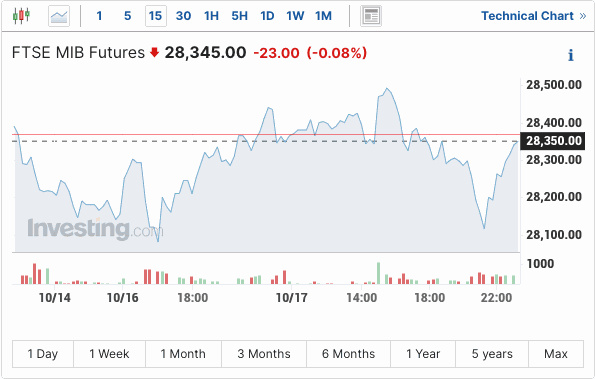This screenshot has width=595, height=379.
Task: Click the 28,500.00 axis label
Action: pyautogui.click(x=554, y=84)
